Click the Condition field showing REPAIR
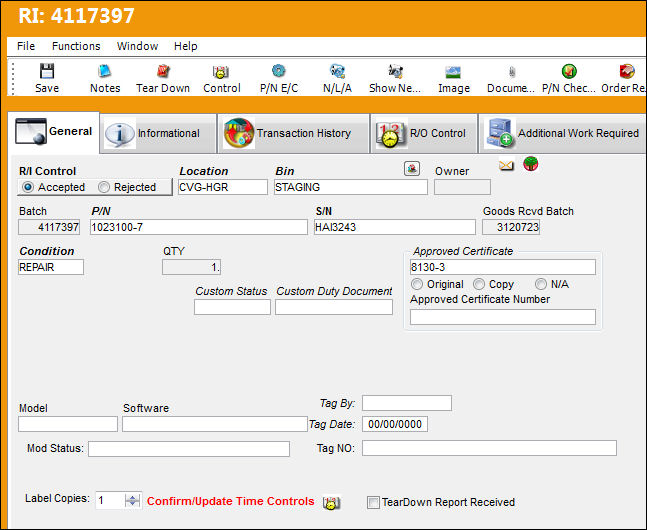 (51, 267)
